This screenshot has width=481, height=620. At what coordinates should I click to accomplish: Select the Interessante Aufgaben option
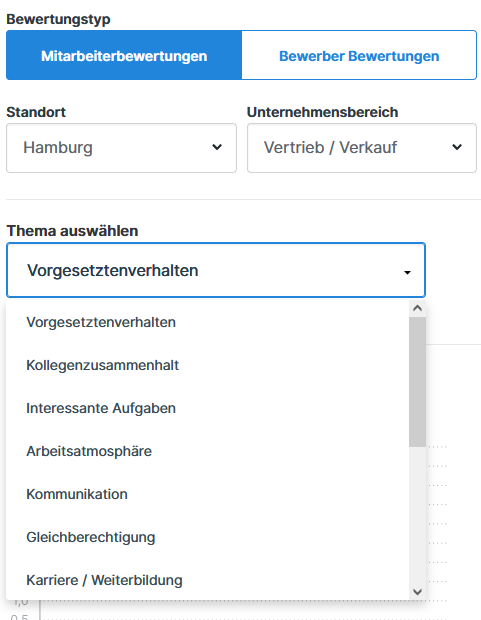(x=208, y=408)
